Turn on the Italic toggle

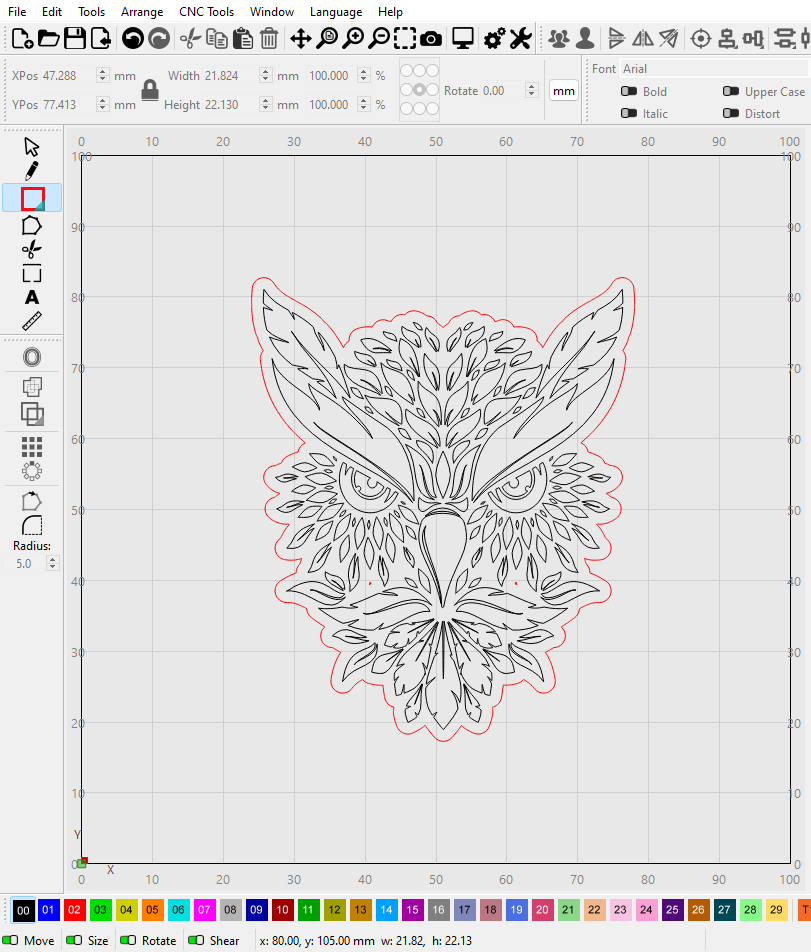629,114
